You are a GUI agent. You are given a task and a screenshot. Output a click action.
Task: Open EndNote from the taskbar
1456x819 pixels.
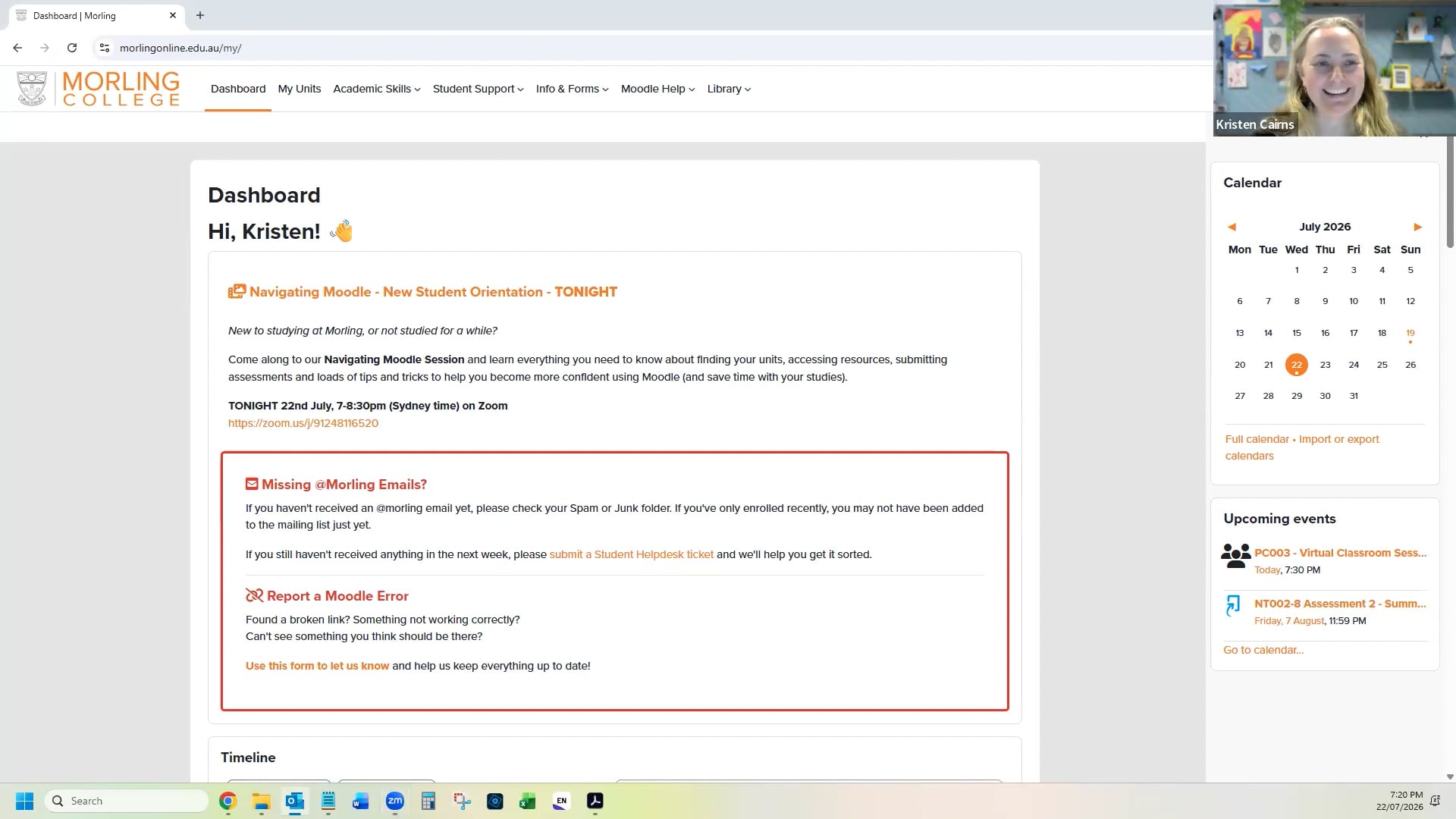point(561,801)
